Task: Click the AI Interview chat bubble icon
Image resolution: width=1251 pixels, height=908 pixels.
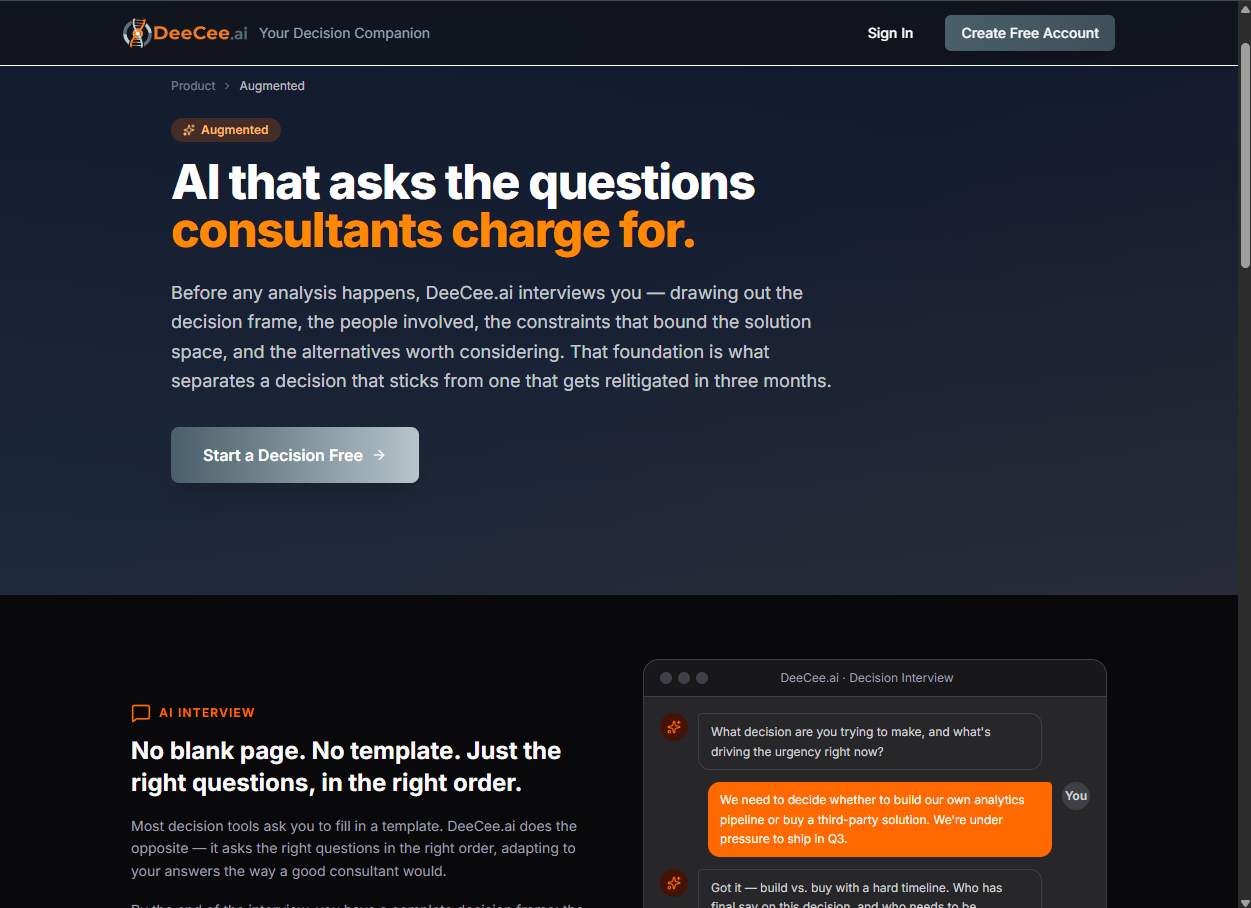Action: pos(141,713)
